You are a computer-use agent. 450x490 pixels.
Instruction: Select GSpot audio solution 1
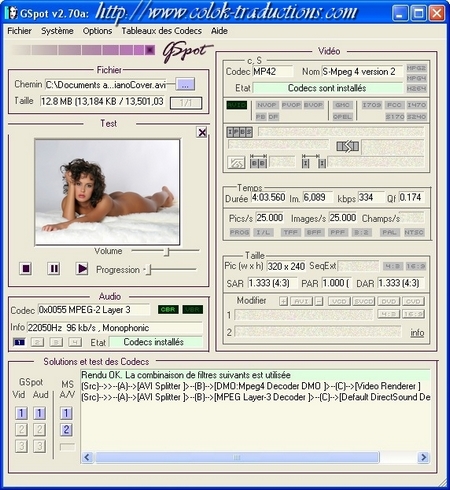[x=39, y=413]
